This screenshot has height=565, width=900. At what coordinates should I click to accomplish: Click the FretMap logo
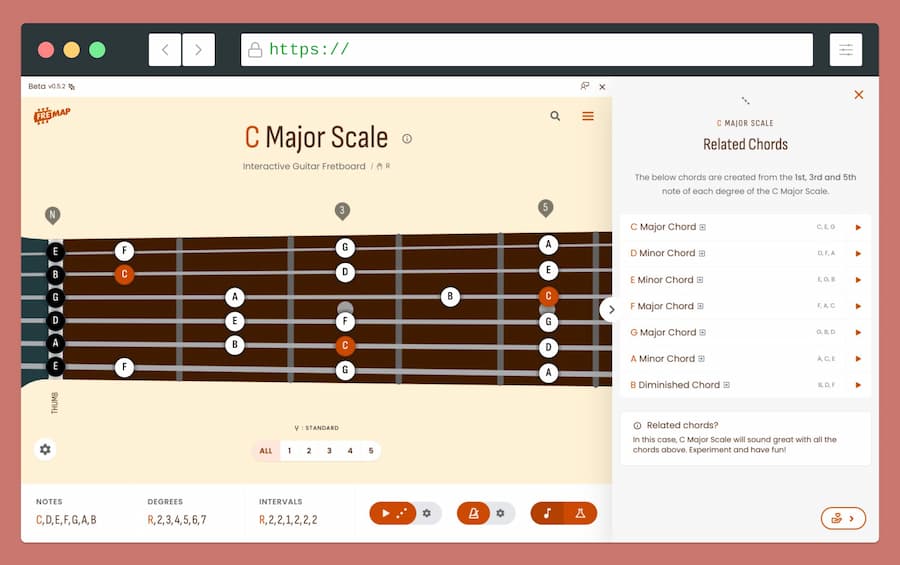pos(51,116)
